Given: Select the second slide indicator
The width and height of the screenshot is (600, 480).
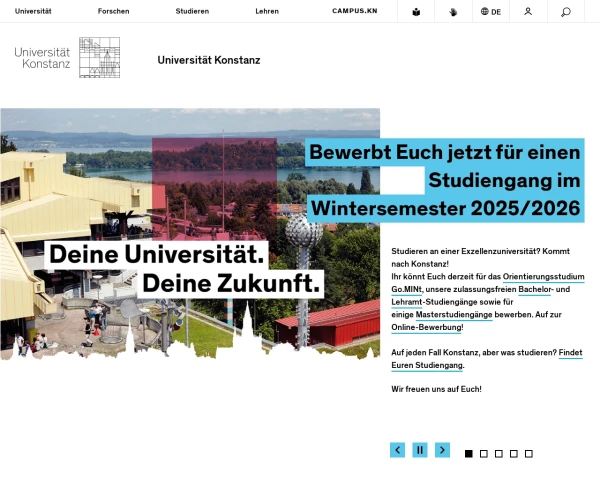Looking at the screenshot, I should pyautogui.click(x=484, y=453).
